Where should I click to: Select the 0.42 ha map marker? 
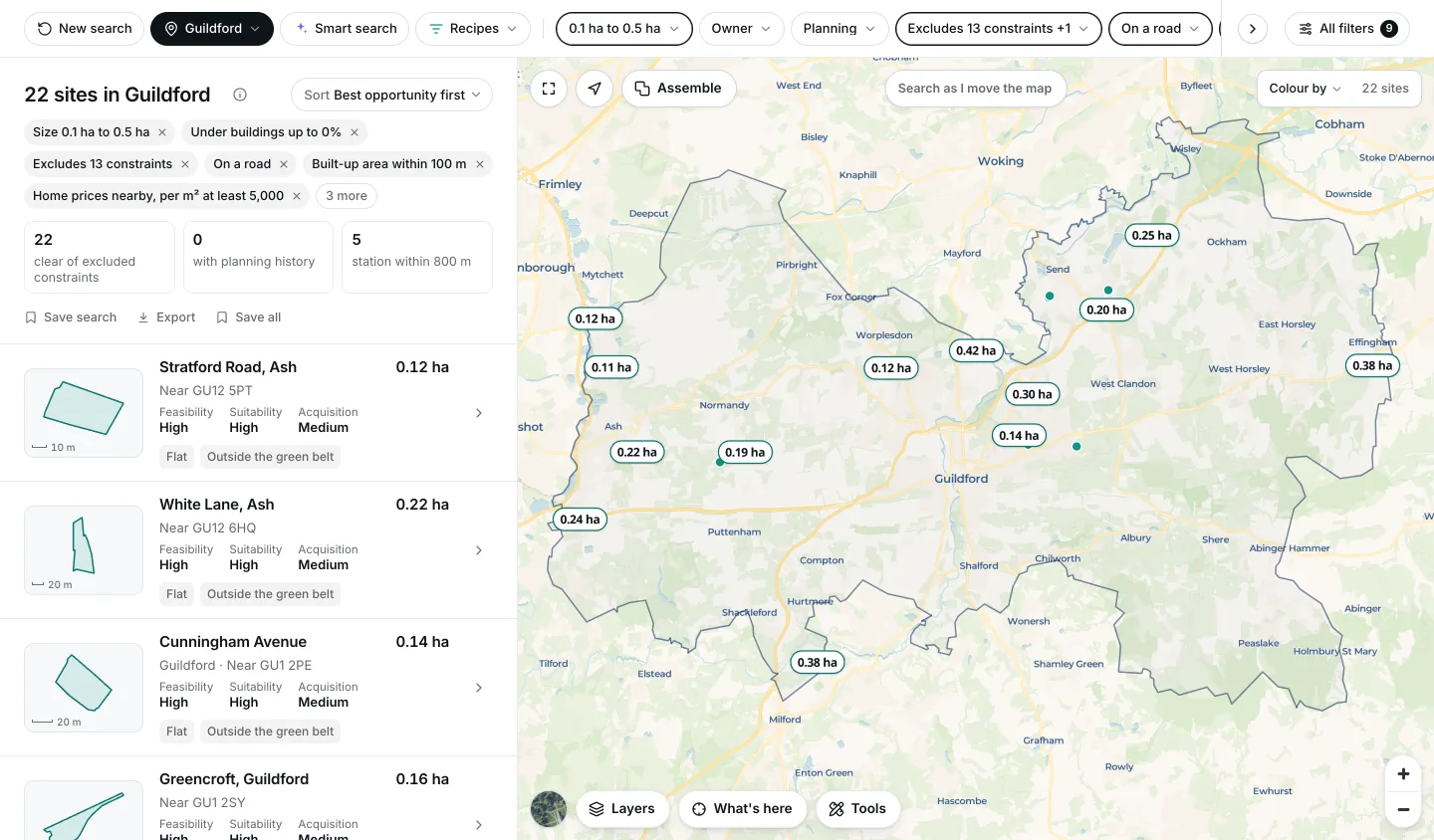(x=976, y=350)
